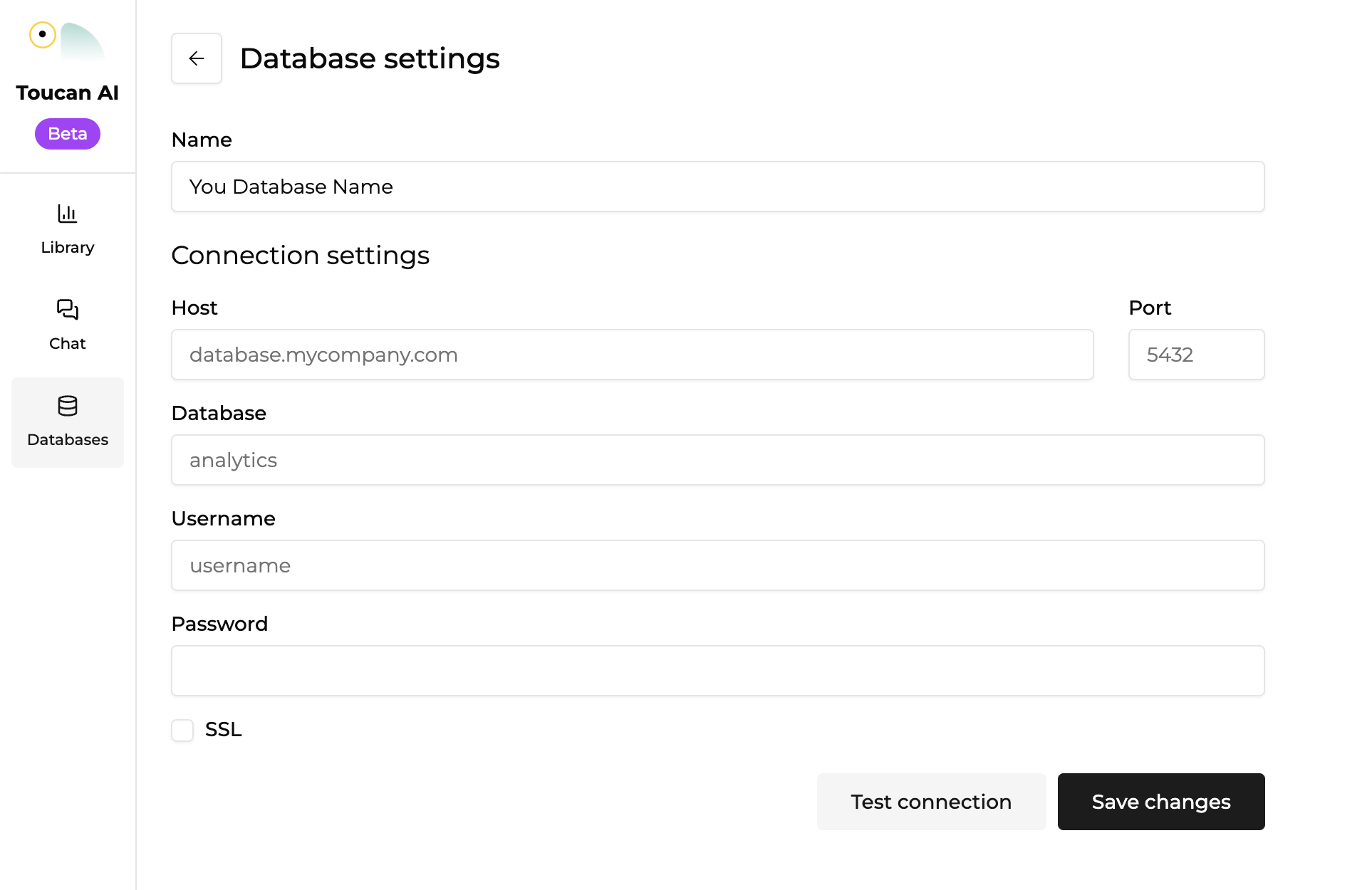1372x890 pixels.
Task: Click the back arrow button
Action: 196,58
